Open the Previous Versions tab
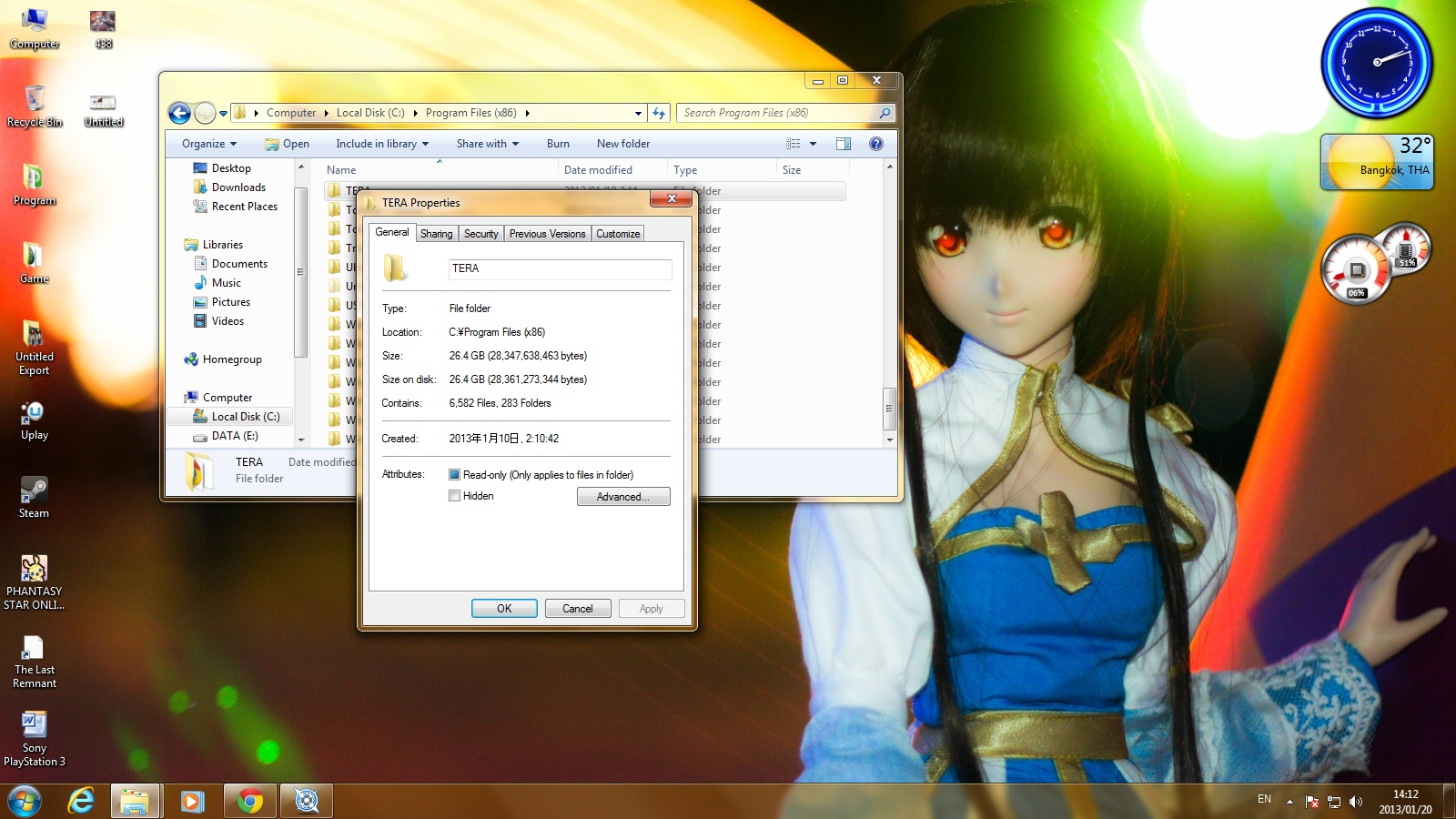Viewport: 1456px width, 819px height. (x=547, y=234)
